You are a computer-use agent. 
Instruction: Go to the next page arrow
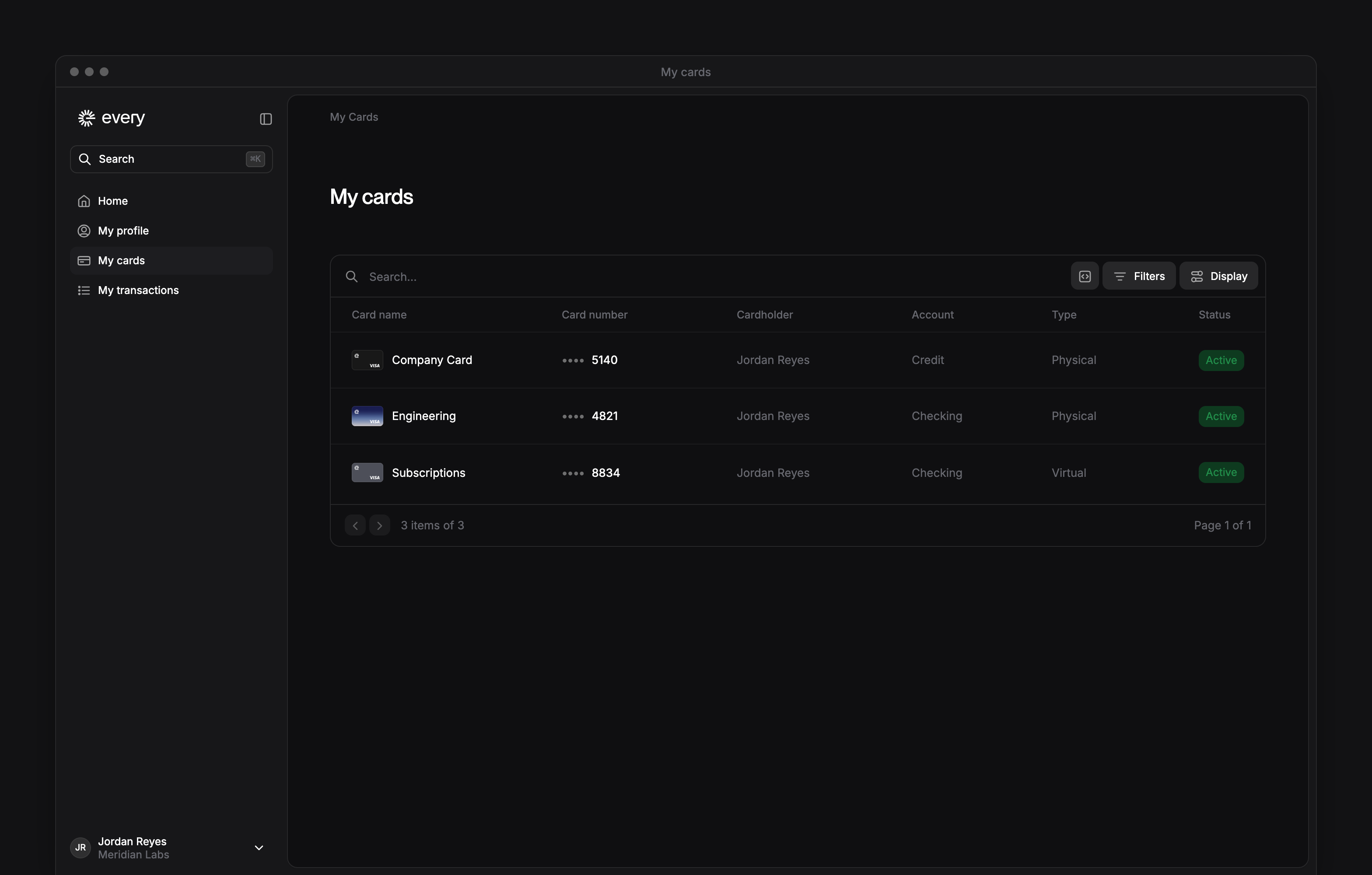coord(379,525)
